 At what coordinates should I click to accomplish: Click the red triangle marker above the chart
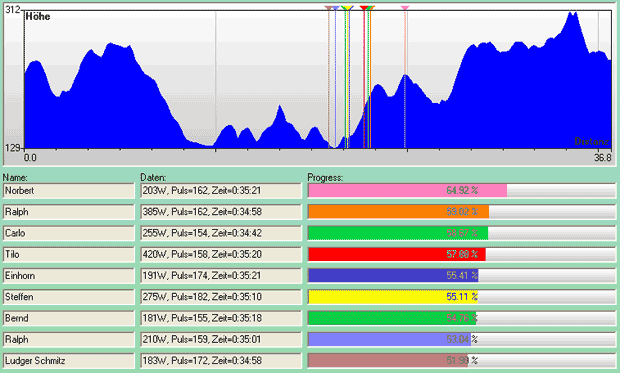(364, 8)
